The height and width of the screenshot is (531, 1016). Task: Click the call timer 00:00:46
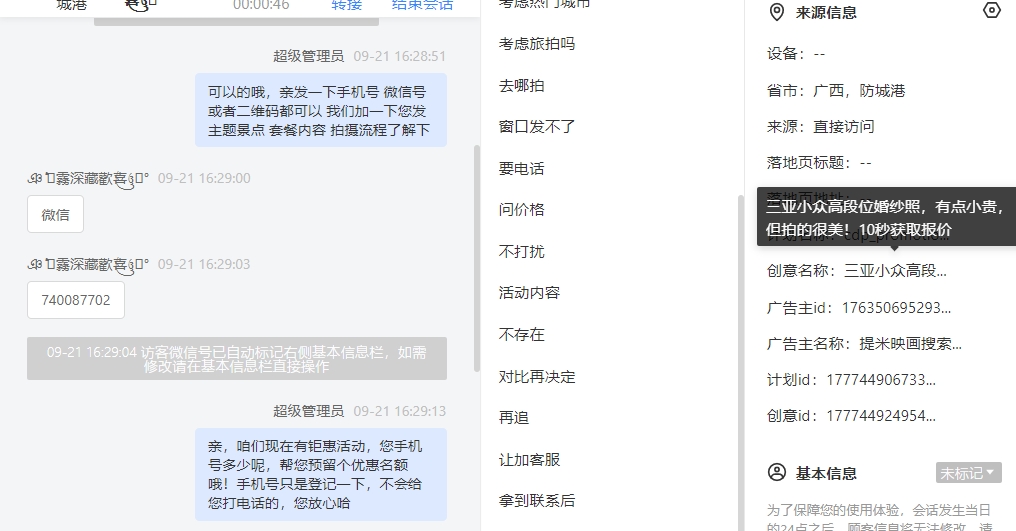point(261,5)
